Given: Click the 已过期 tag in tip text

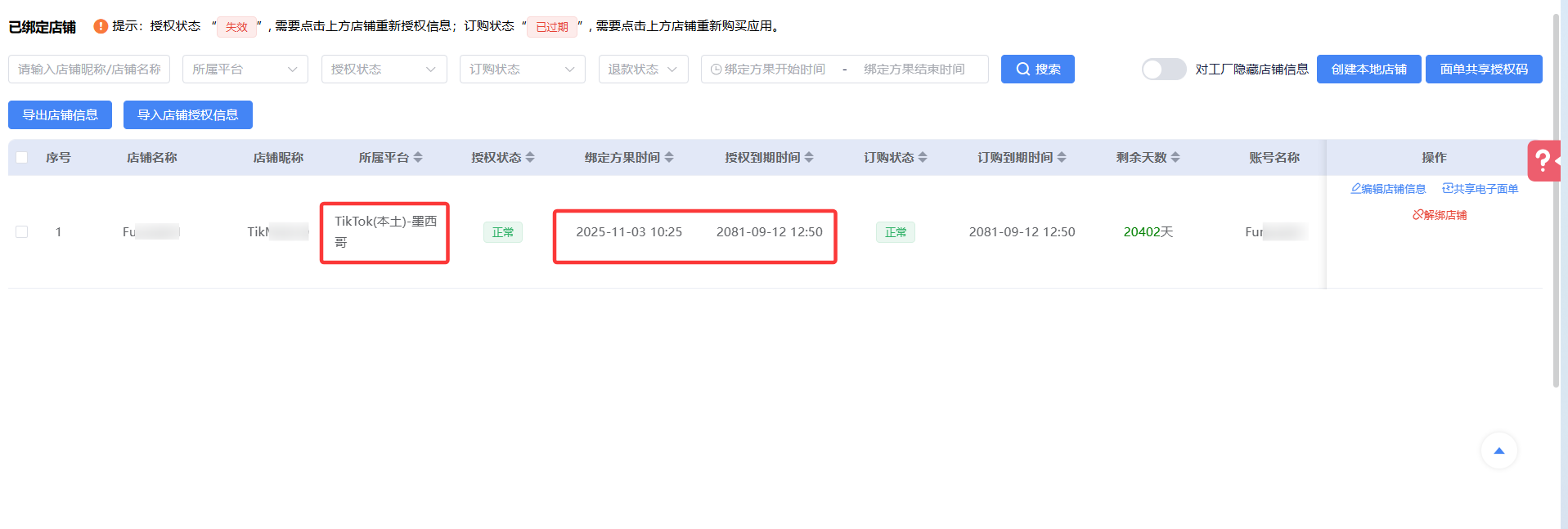Looking at the screenshot, I should tap(552, 27).
